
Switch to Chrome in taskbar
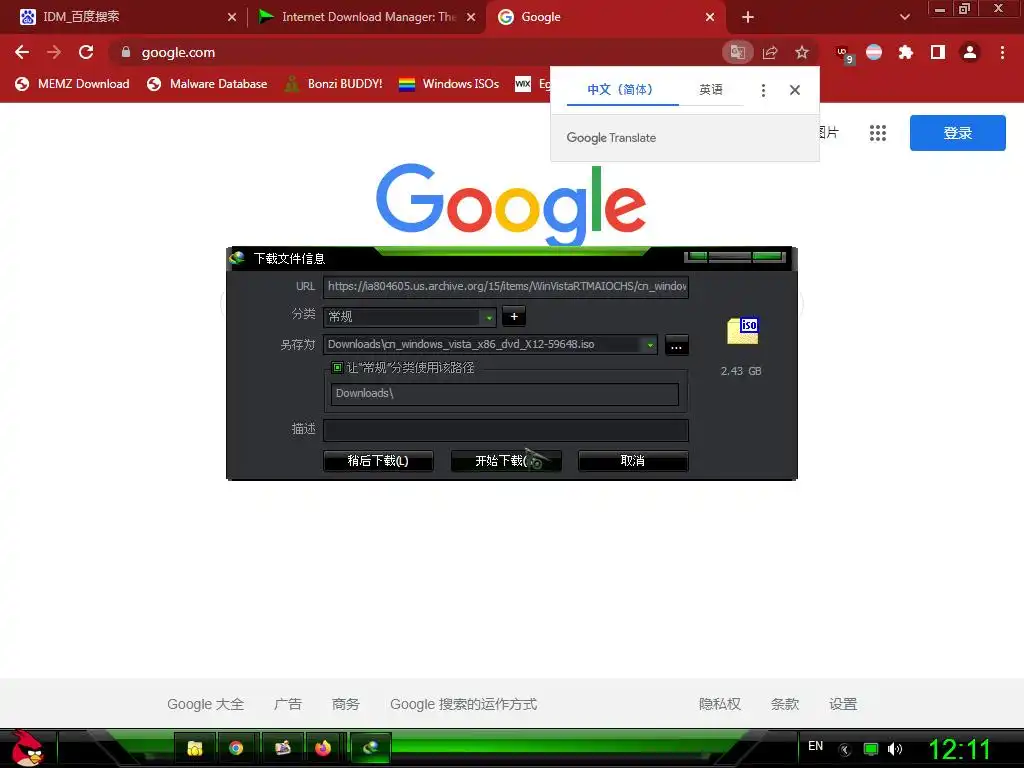pyautogui.click(x=236, y=748)
